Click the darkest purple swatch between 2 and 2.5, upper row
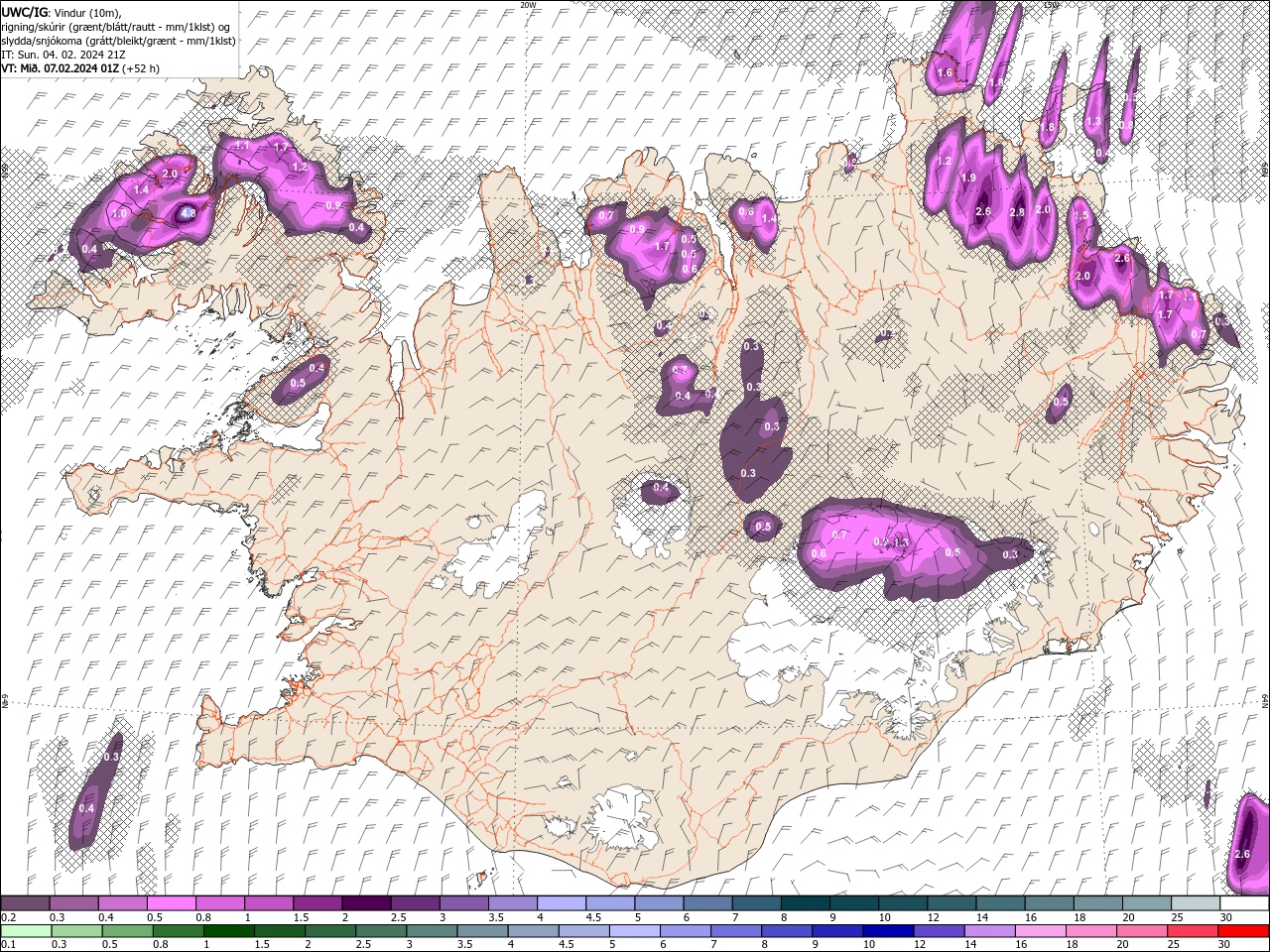1270x952 pixels. click(x=367, y=903)
